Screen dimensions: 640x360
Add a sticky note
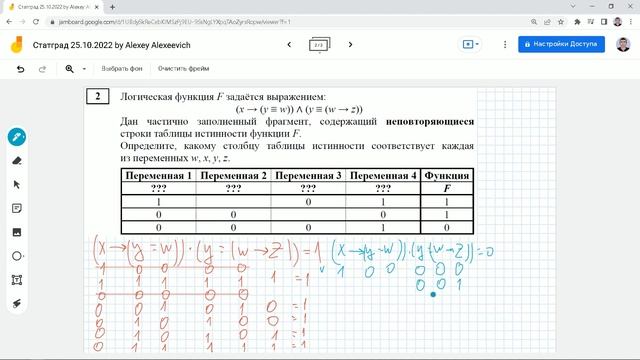17,209
